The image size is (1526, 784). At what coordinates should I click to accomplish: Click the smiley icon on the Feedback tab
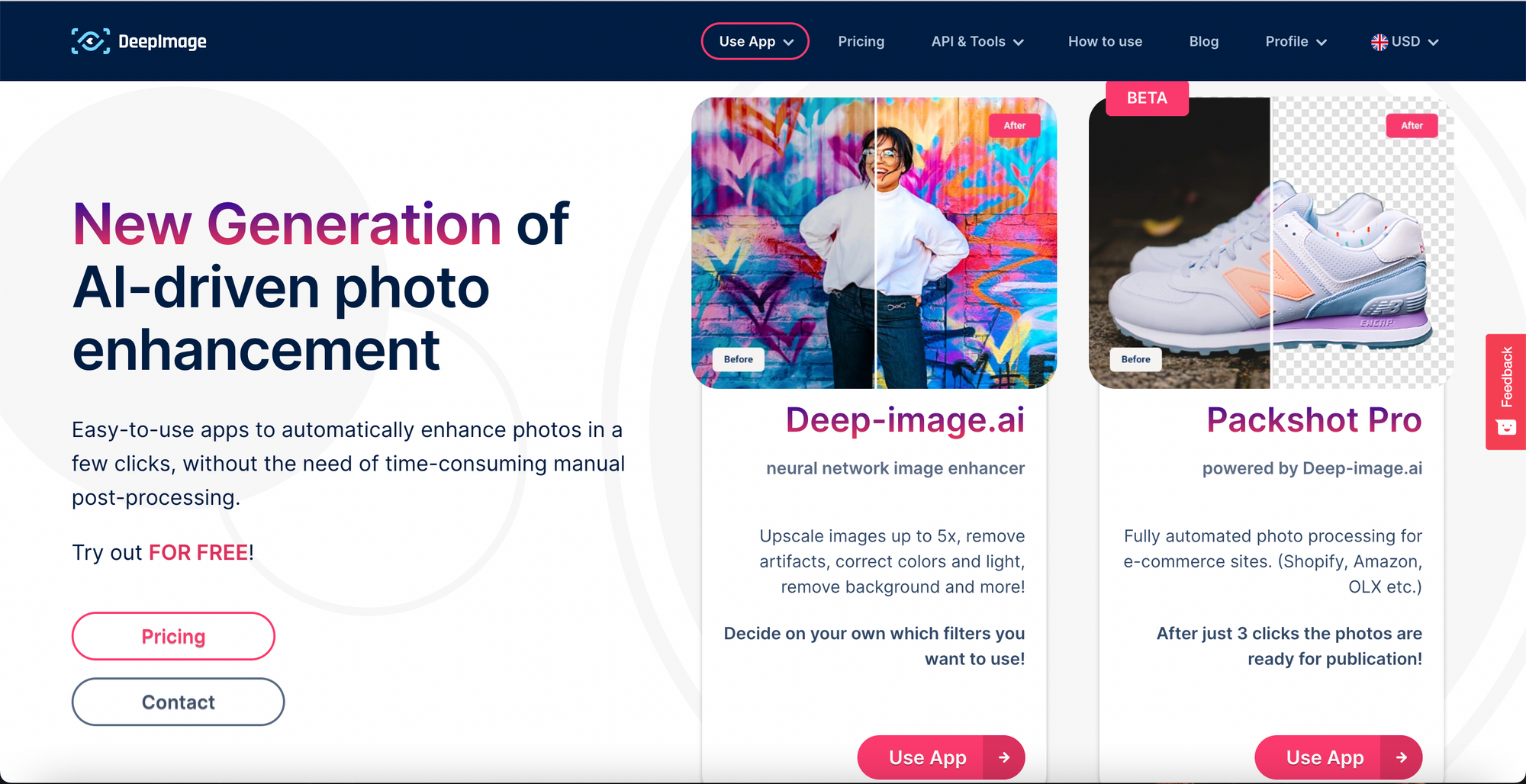pos(1506,427)
